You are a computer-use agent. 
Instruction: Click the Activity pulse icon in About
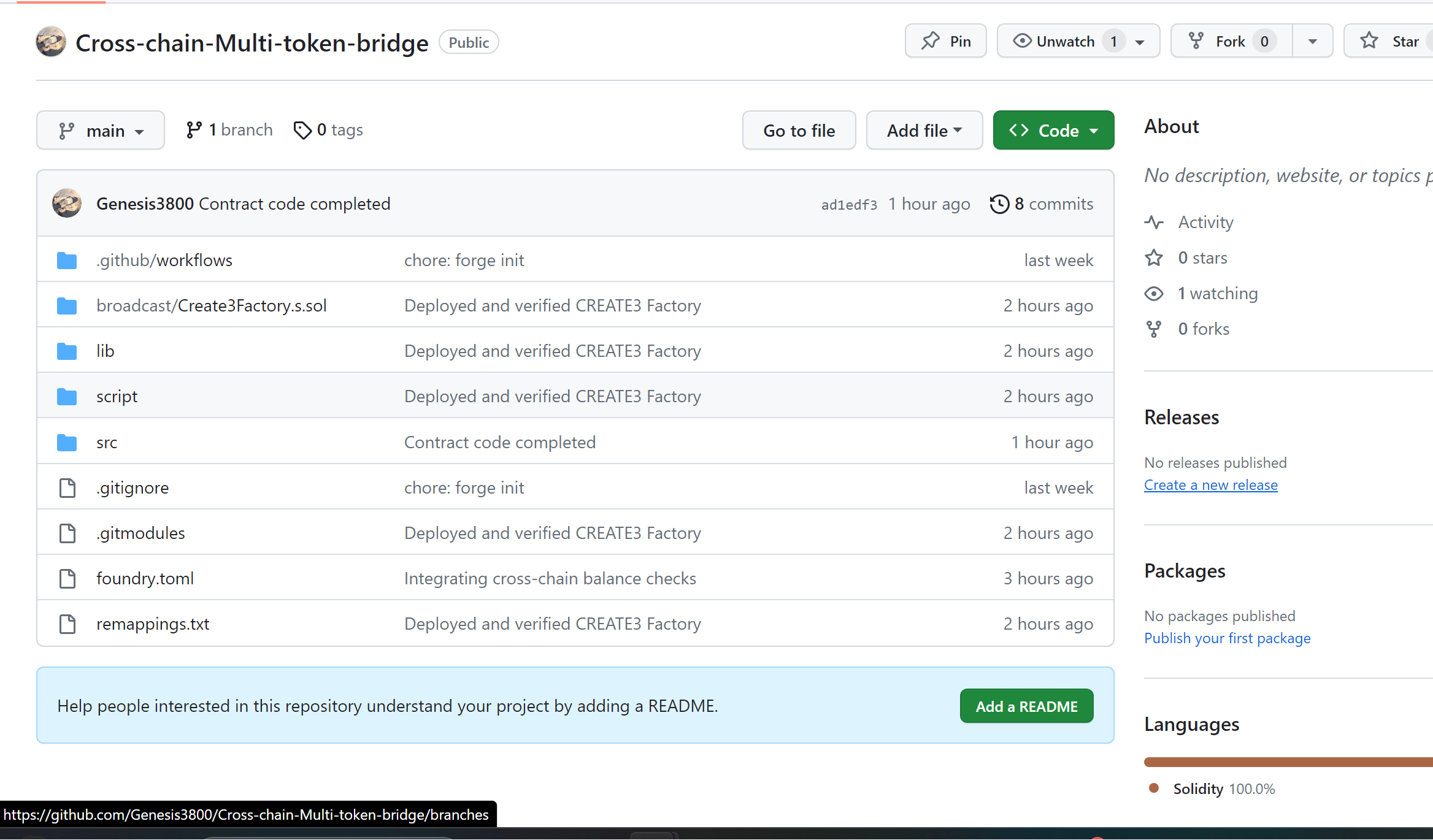[x=1154, y=222]
